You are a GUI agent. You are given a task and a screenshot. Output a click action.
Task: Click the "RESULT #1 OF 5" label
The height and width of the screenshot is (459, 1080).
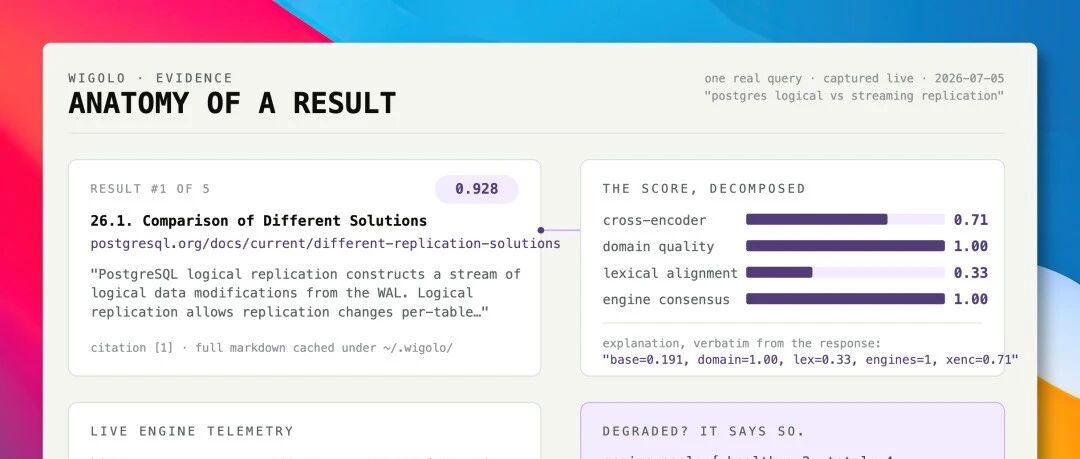point(150,189)
